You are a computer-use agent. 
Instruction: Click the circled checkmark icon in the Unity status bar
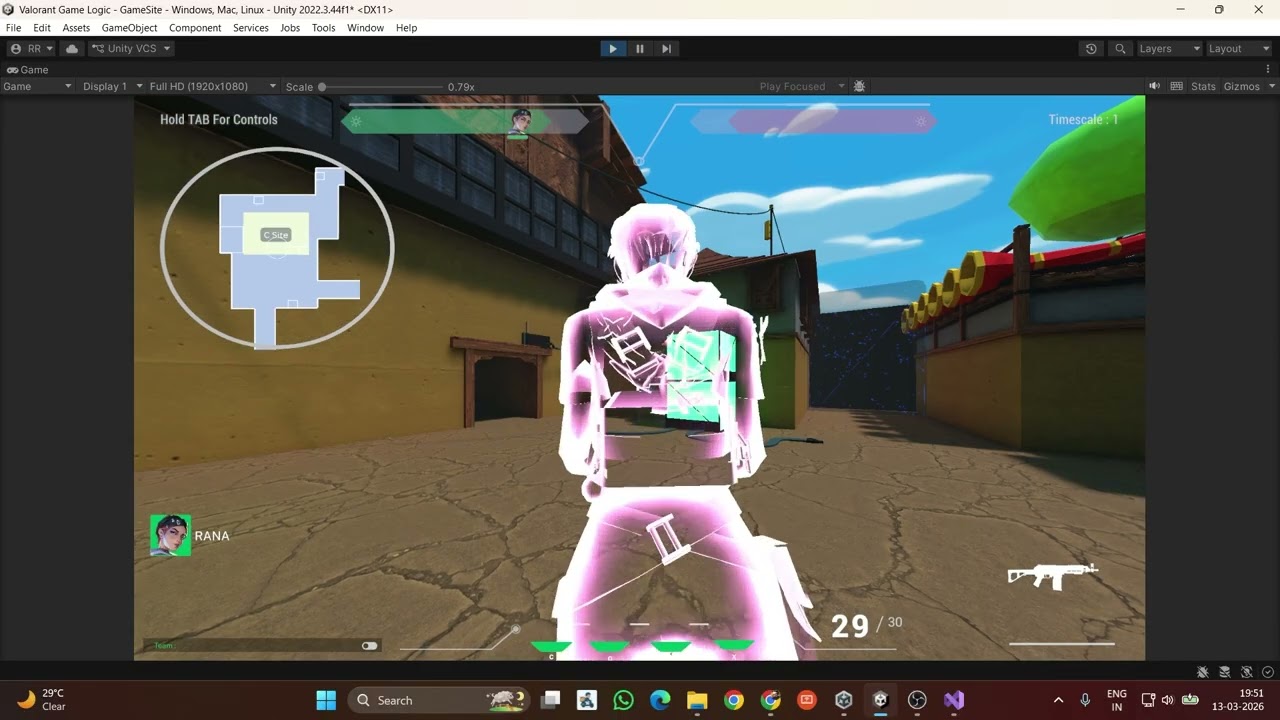tap(1268, 672)
